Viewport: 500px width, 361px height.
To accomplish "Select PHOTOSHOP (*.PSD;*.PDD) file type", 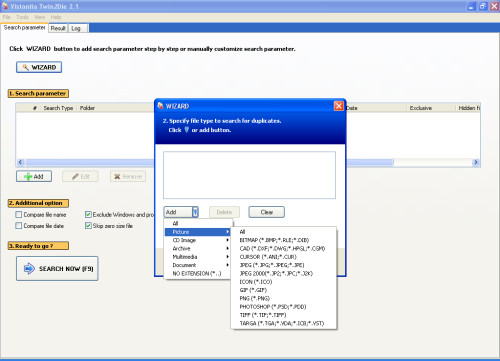I will click(x=284, y=307).
